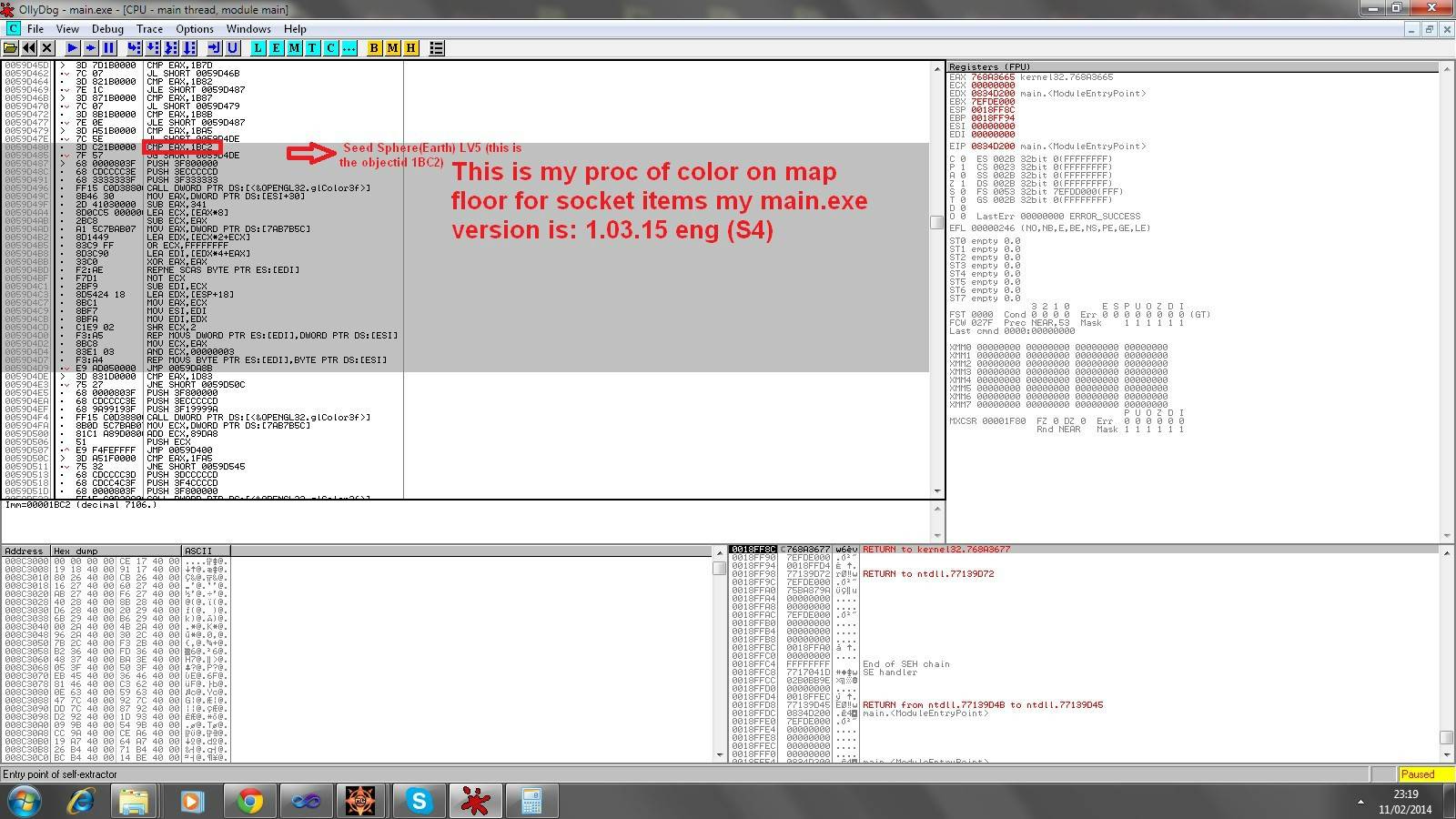Restart the program with the rewind icon

pyautogui.click(x=29, y=47)
